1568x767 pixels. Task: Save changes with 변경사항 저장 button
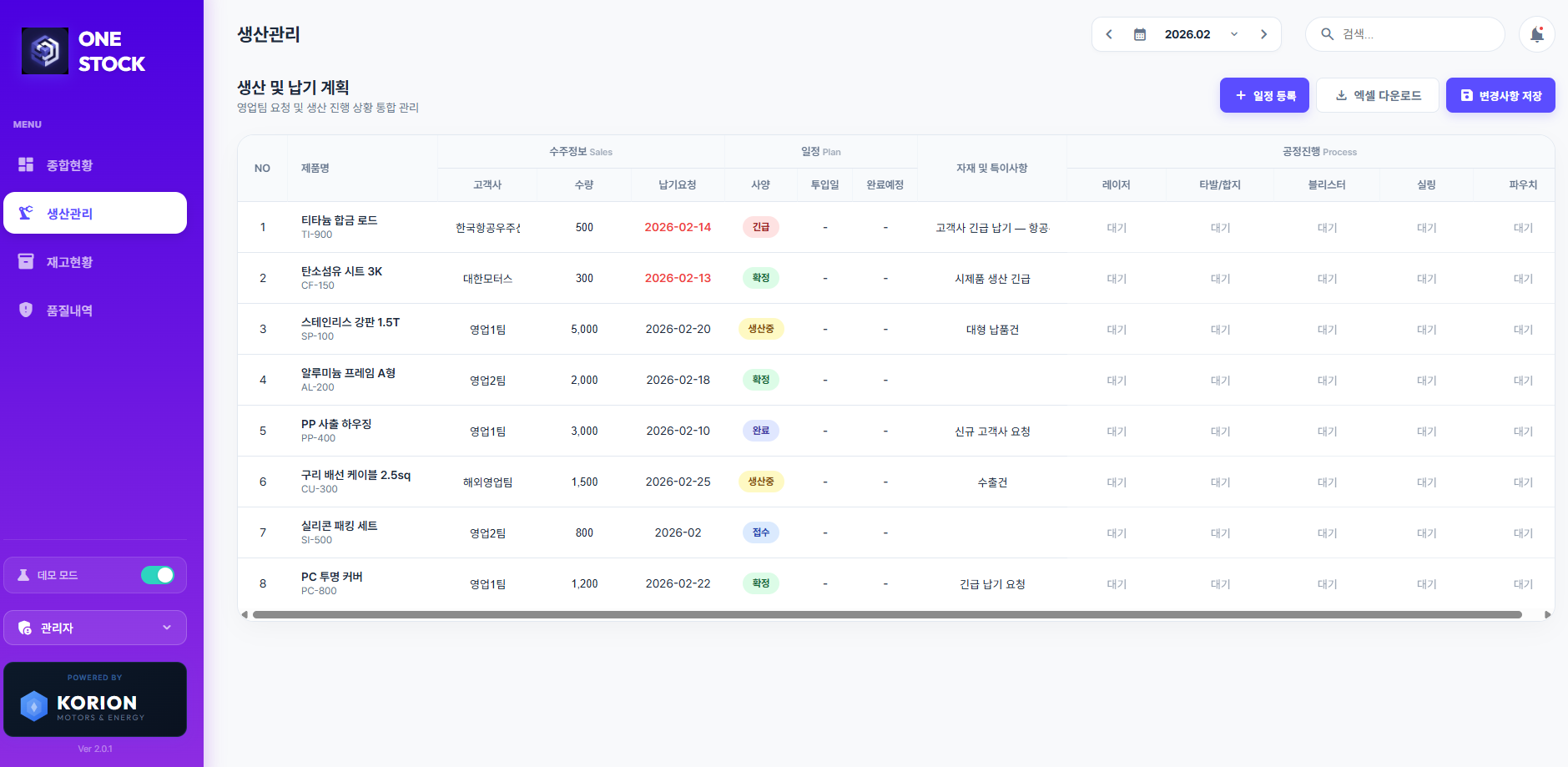[x=1500, y=96]
